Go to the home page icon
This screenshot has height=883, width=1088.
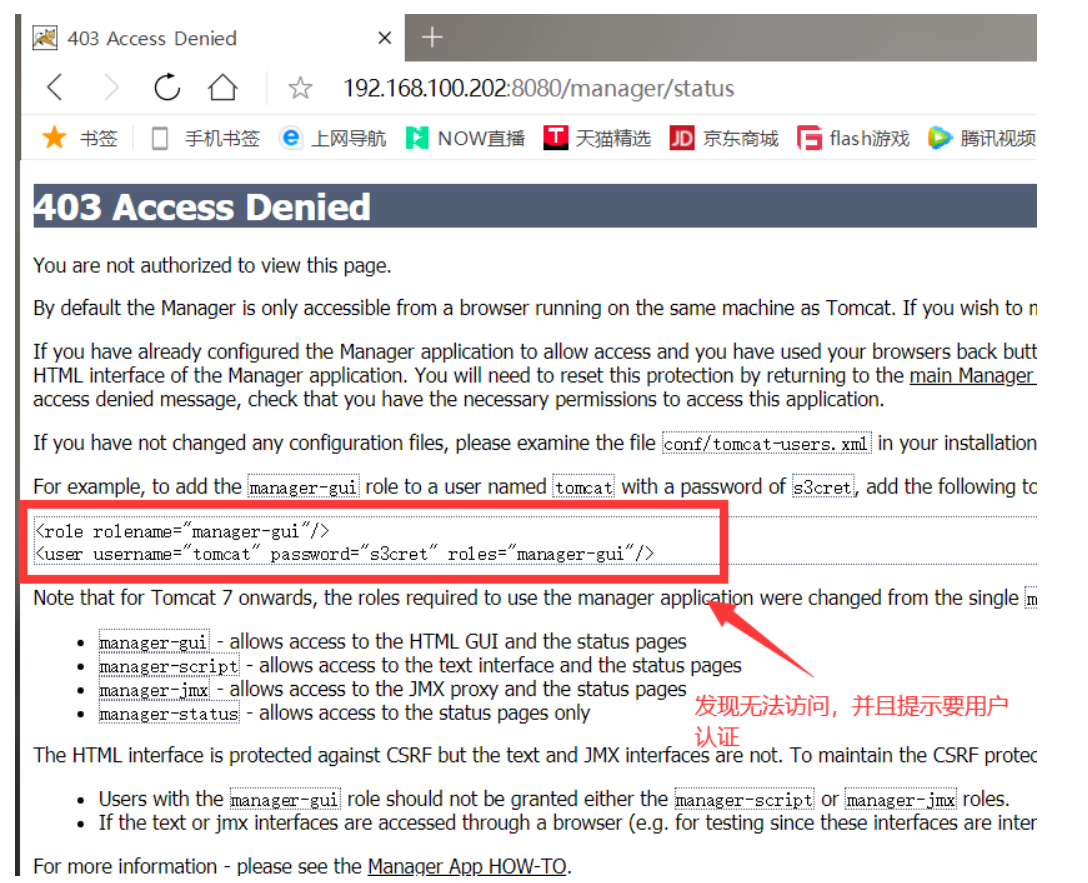(x=223, y=87)
